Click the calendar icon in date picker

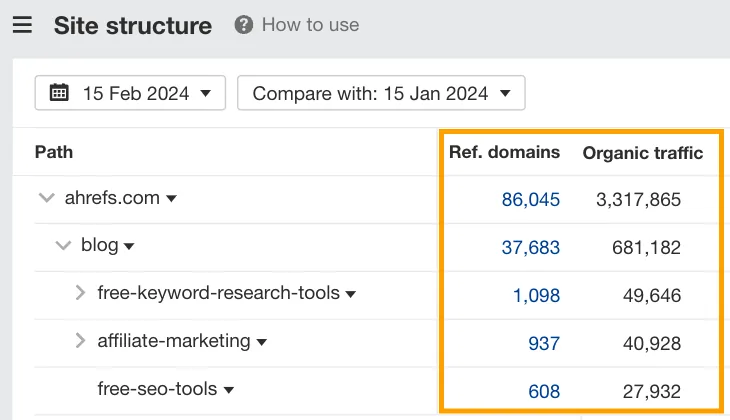coord(59,93)
